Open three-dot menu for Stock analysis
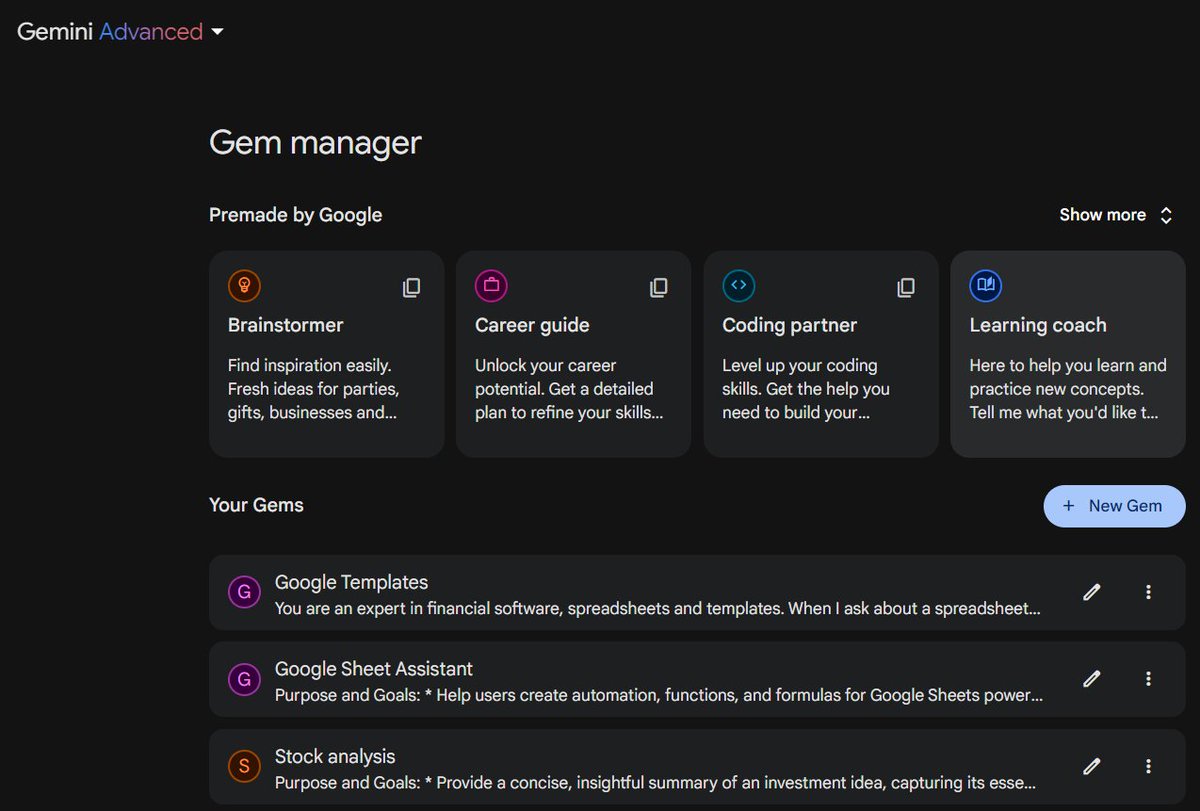1200x811 pixels. [x=1148, y=767]
